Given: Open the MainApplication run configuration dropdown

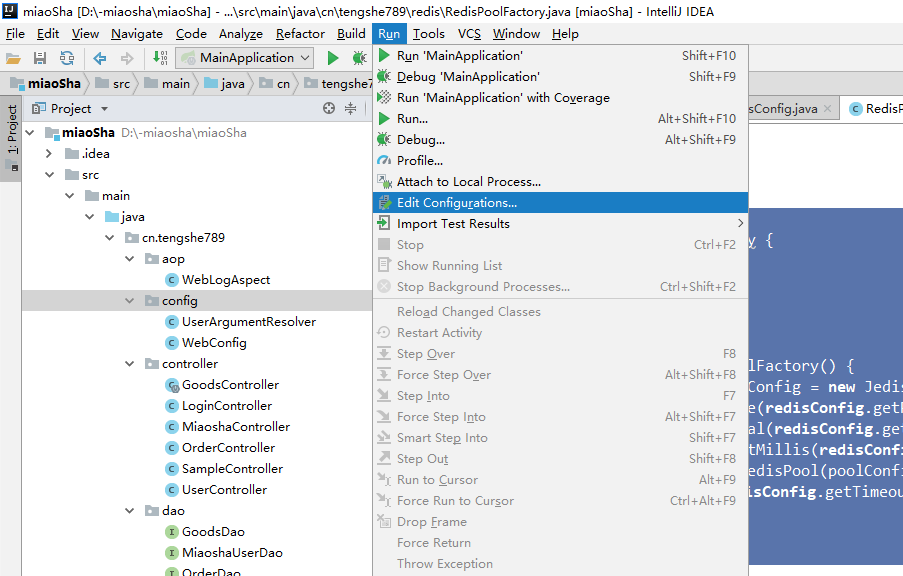Looking at the screenshot, I should tap(246, 58).
